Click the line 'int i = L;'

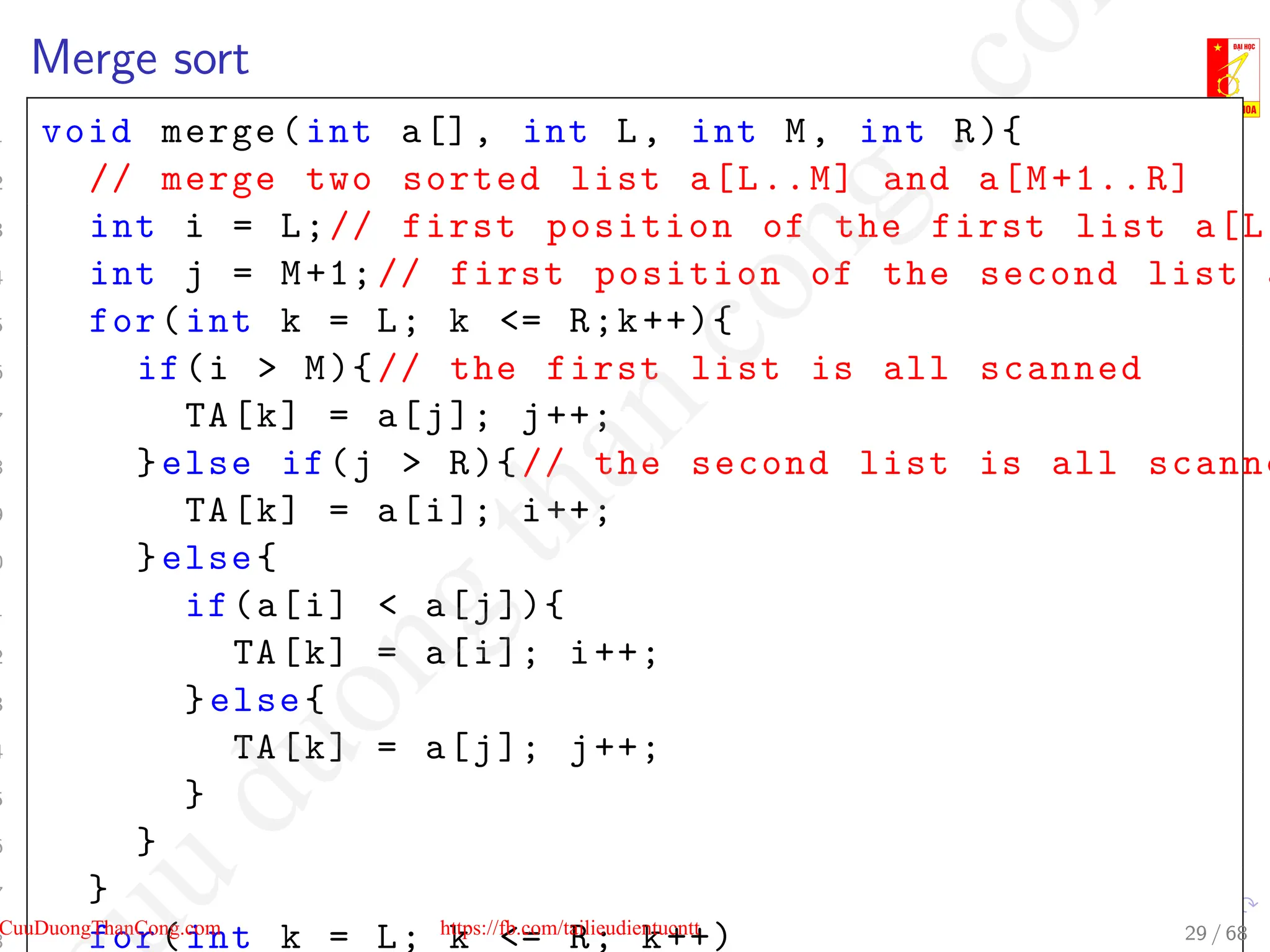(x=206, y=227)
